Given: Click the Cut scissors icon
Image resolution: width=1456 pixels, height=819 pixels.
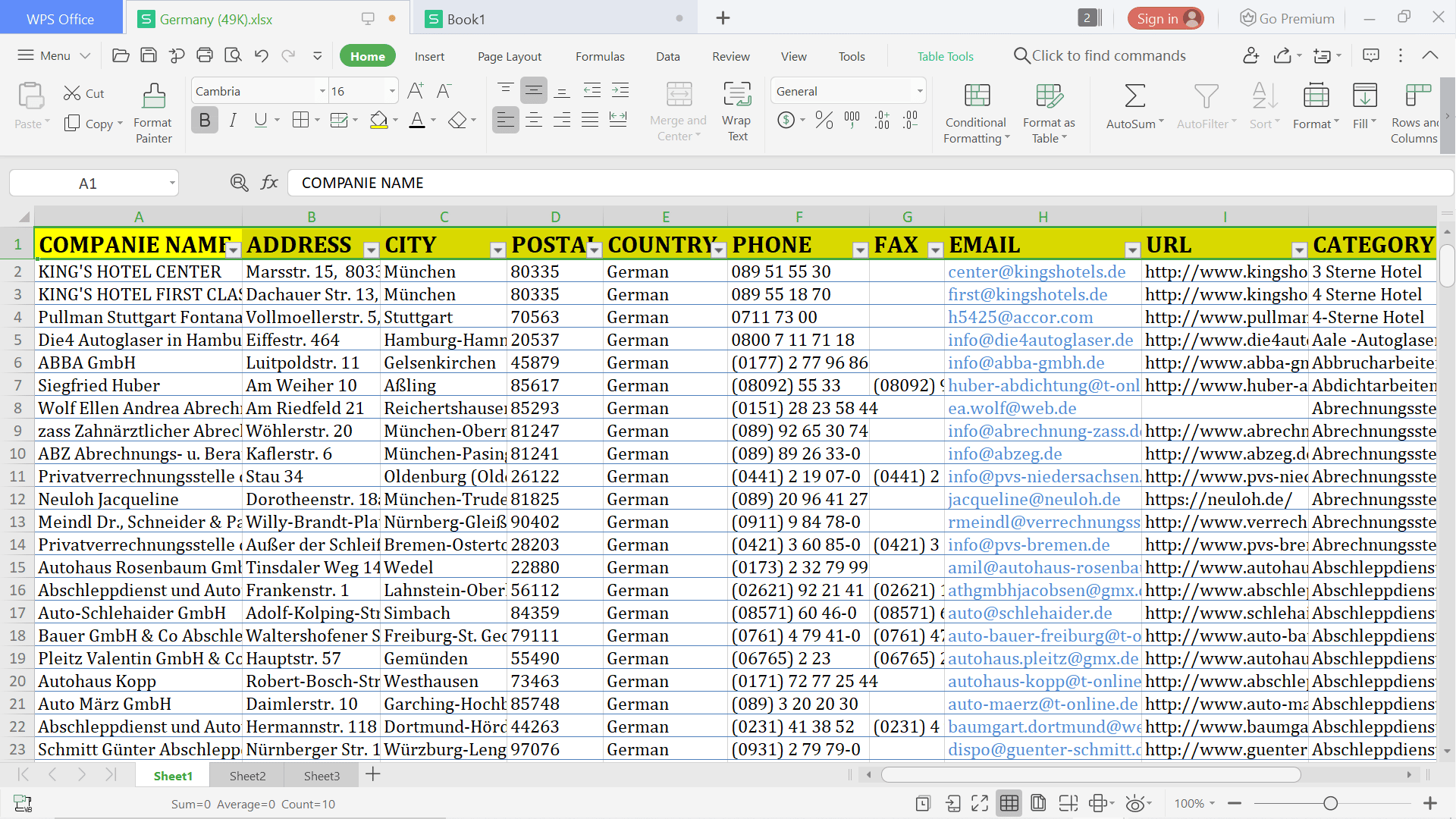Looking at the screenshot, I should click(x=72, y=93).
